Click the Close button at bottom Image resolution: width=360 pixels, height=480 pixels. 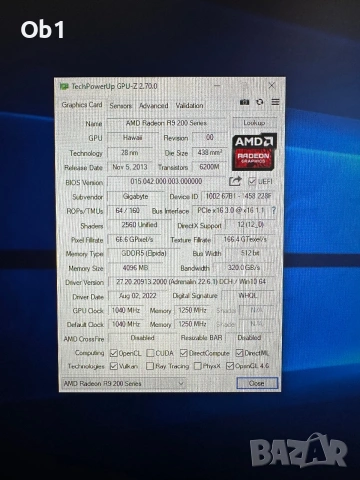click(x=257, y=383)
